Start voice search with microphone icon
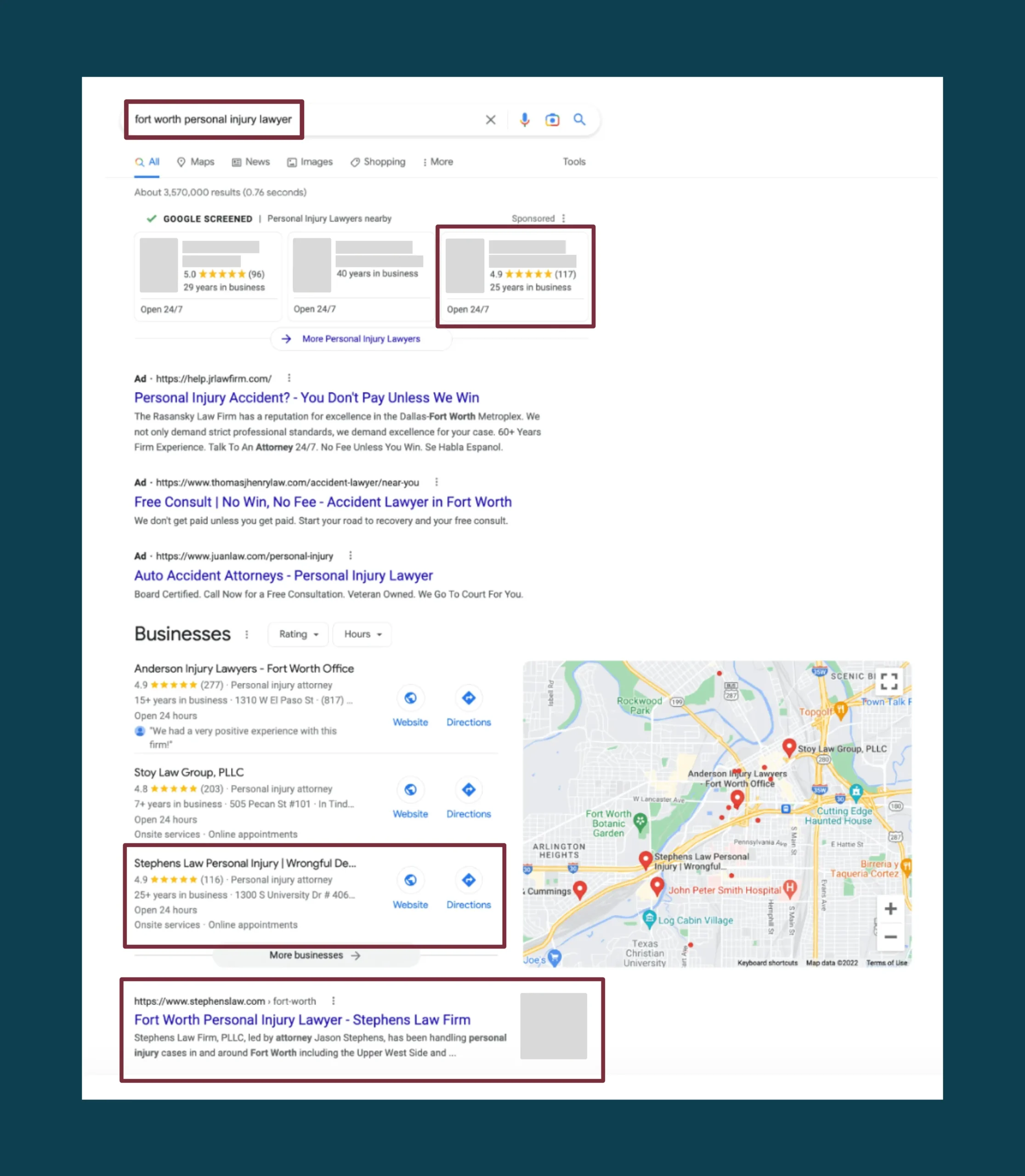This screenshot has height=1176, width=1025. (524, 119)
